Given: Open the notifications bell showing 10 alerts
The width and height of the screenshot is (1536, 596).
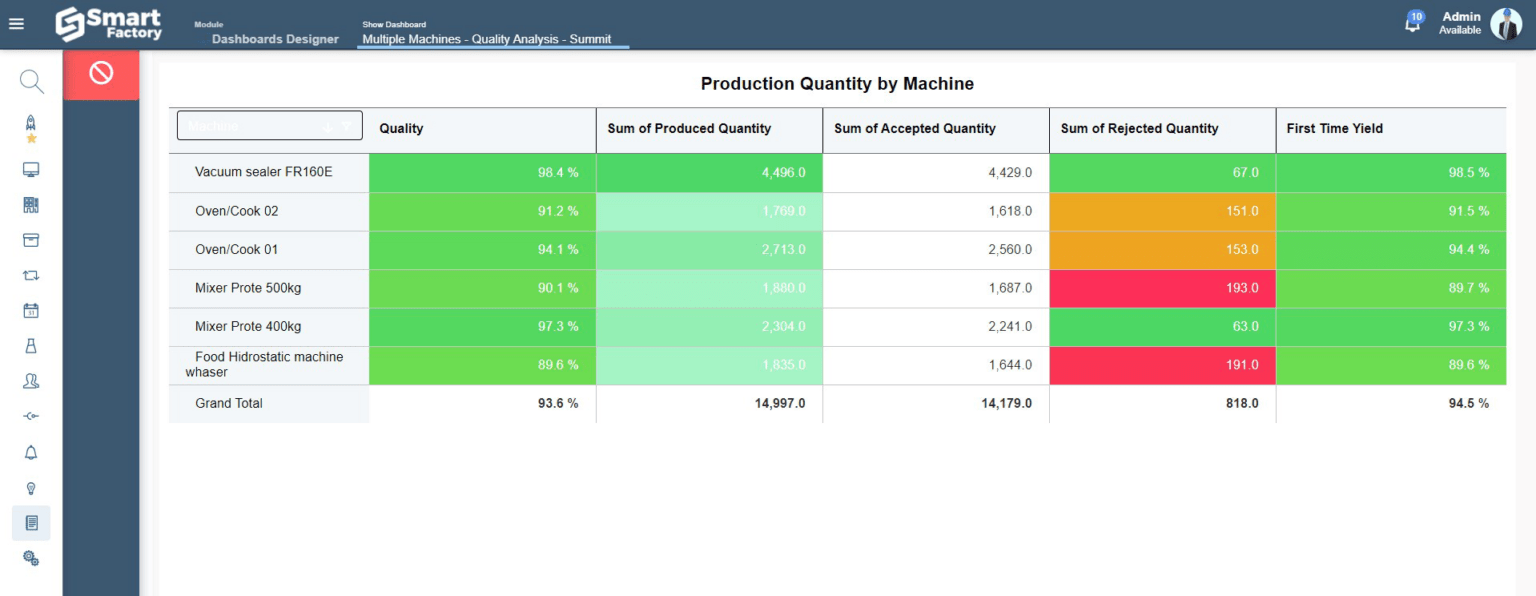Looking at the screenshot, I should [1412, 22].
